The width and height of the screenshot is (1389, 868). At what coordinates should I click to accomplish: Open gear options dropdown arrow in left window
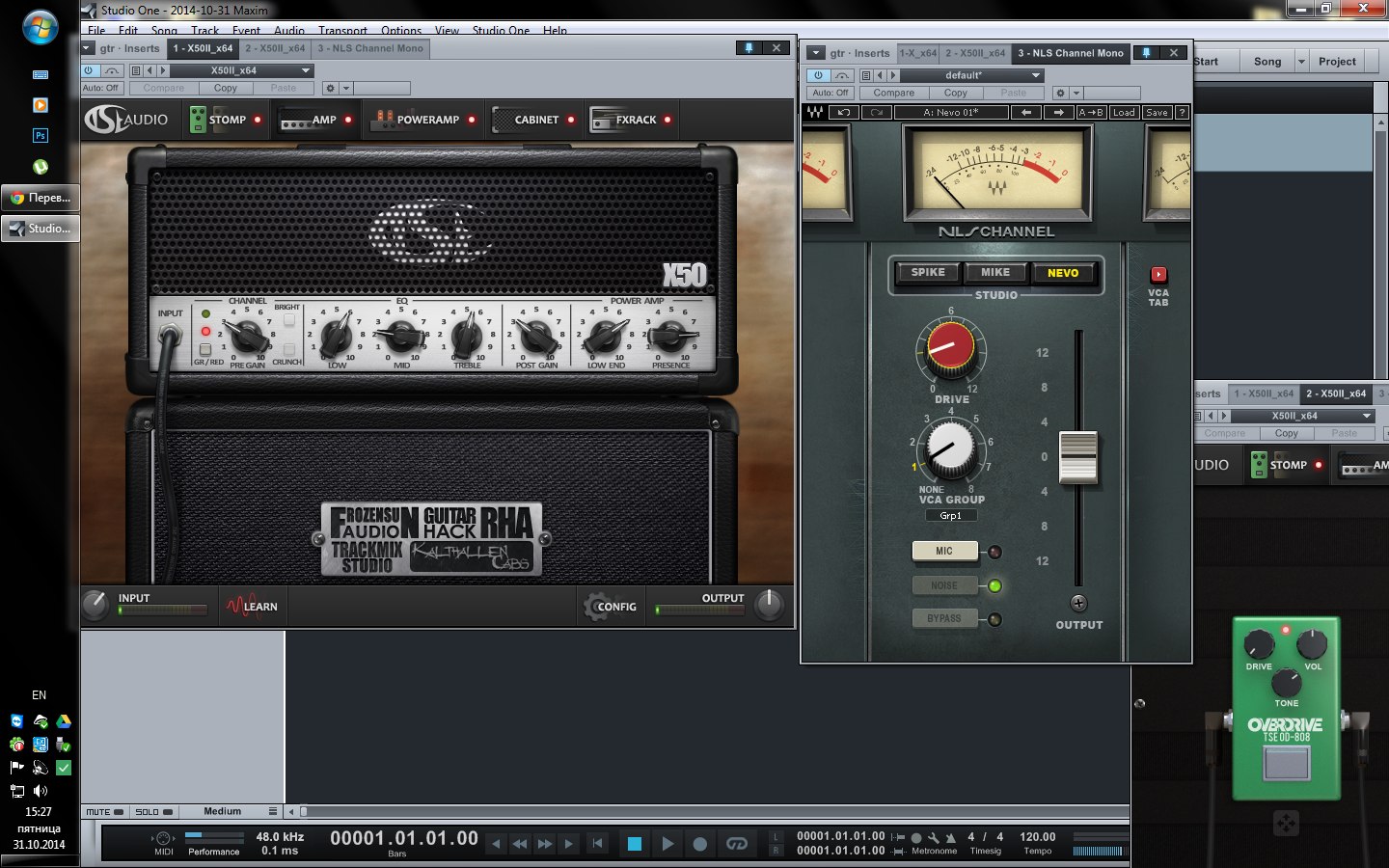pyautogui.click(x=346, y=88)
